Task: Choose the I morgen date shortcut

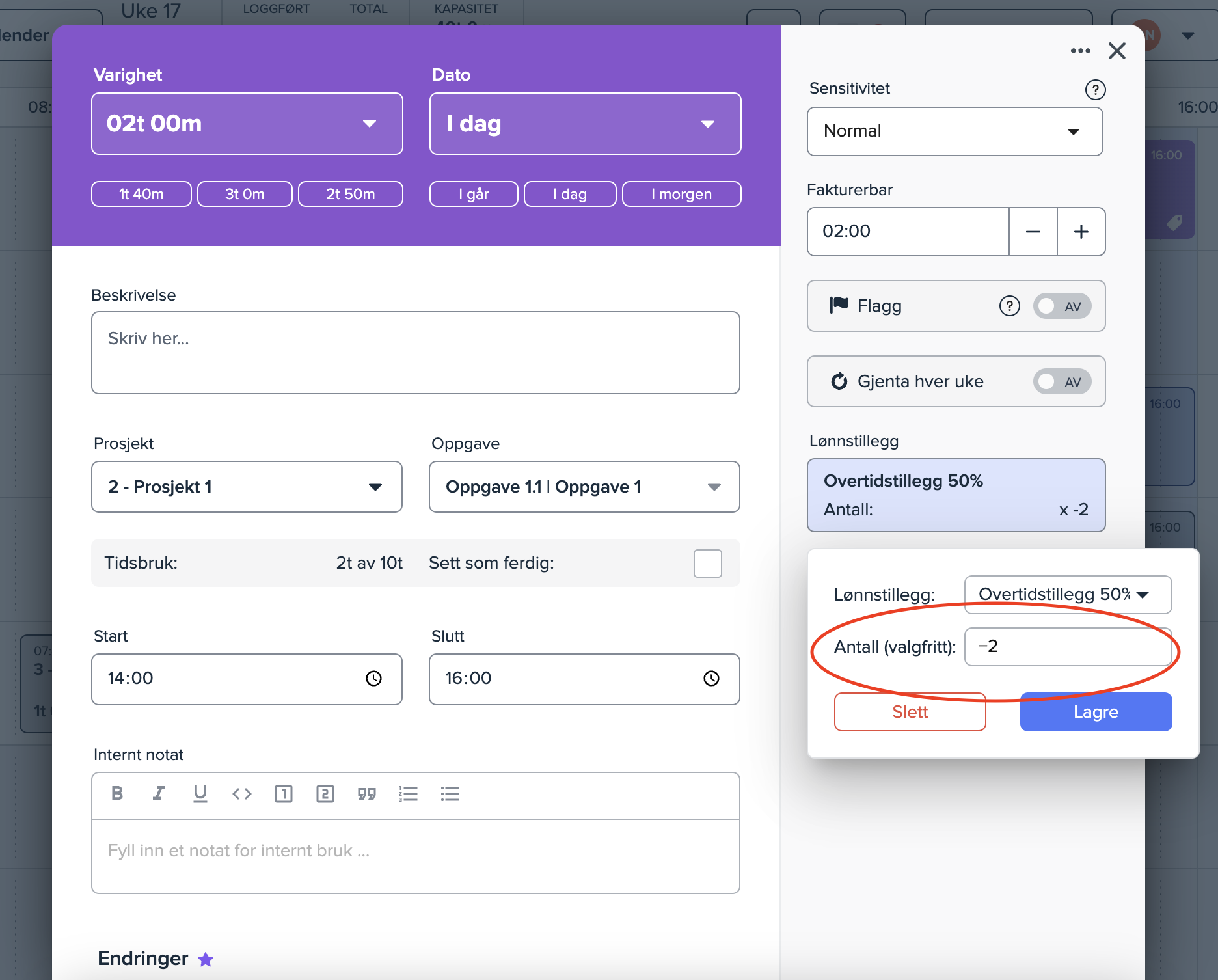Action: [x=681, y=194]
